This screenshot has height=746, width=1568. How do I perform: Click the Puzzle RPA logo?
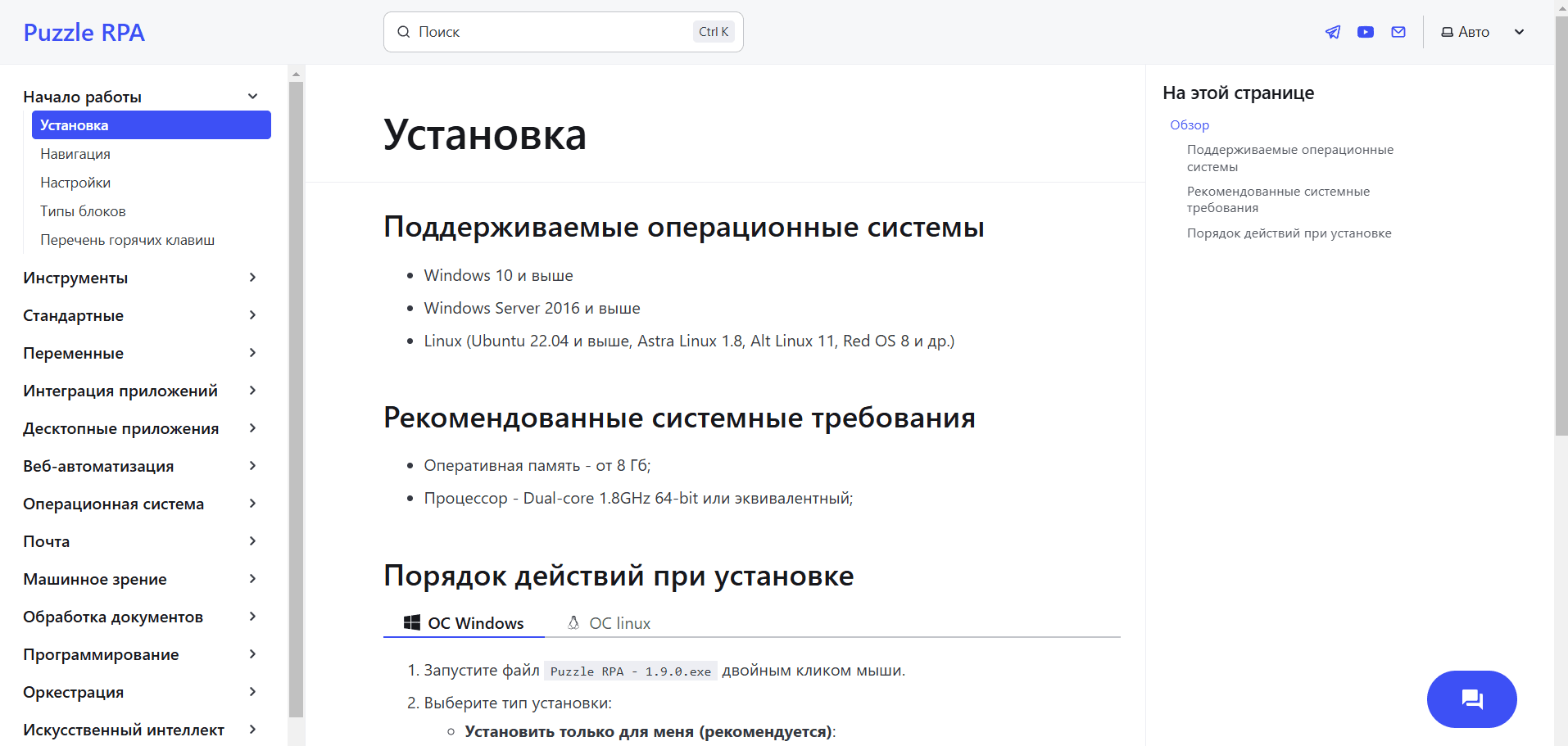coord(84,32)
